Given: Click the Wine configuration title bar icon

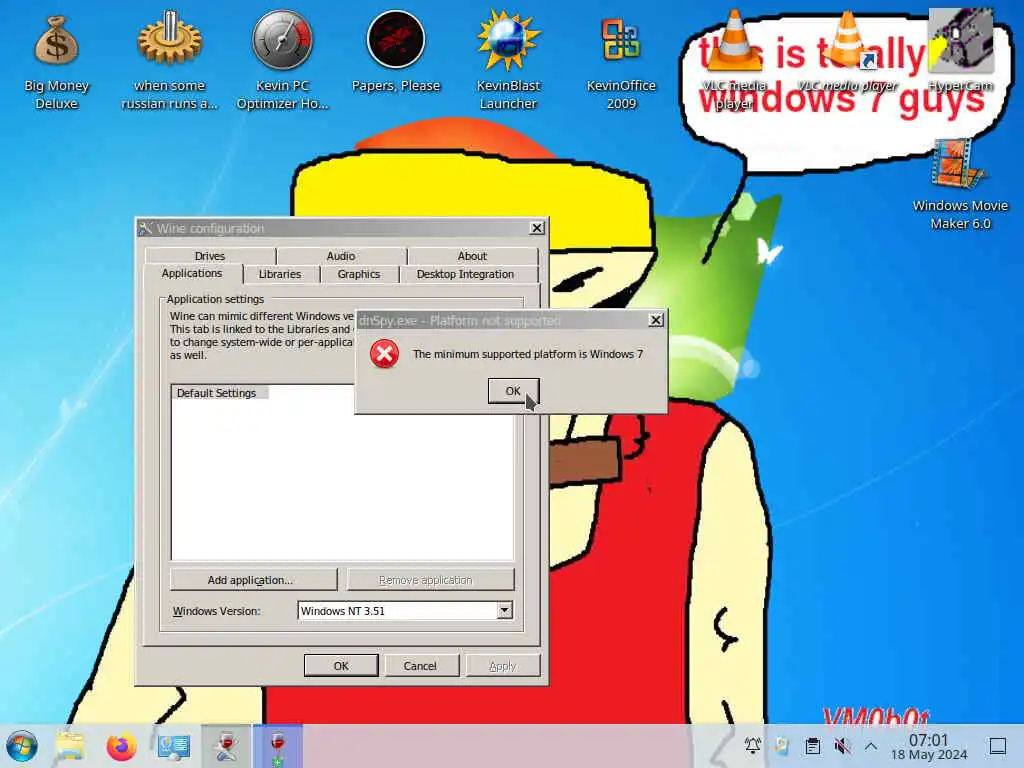Looking at the screenshot, I should tap(145, 228).
